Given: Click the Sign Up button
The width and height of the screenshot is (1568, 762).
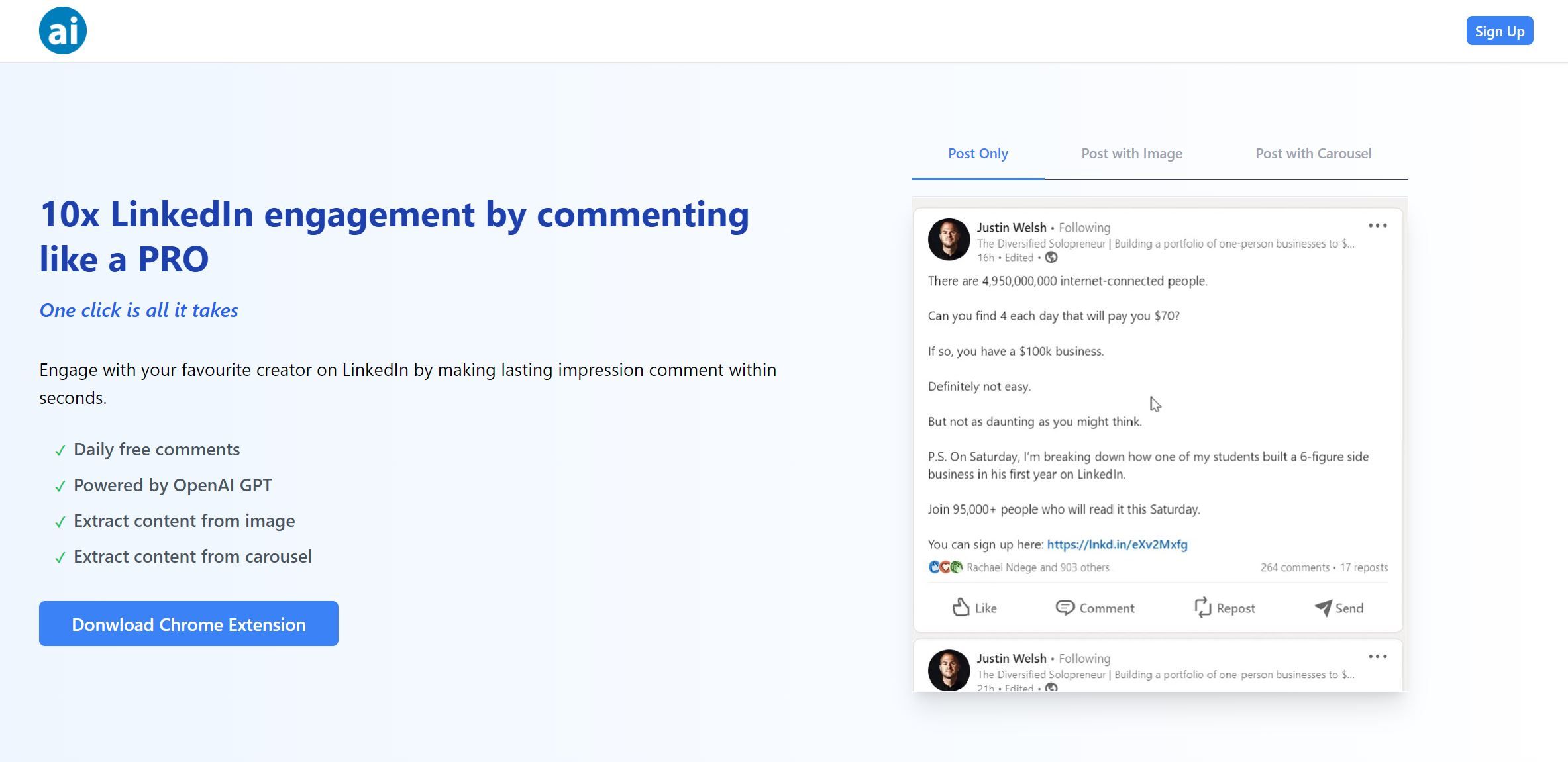Looking at the screenshot, I should coord(1499,30).
